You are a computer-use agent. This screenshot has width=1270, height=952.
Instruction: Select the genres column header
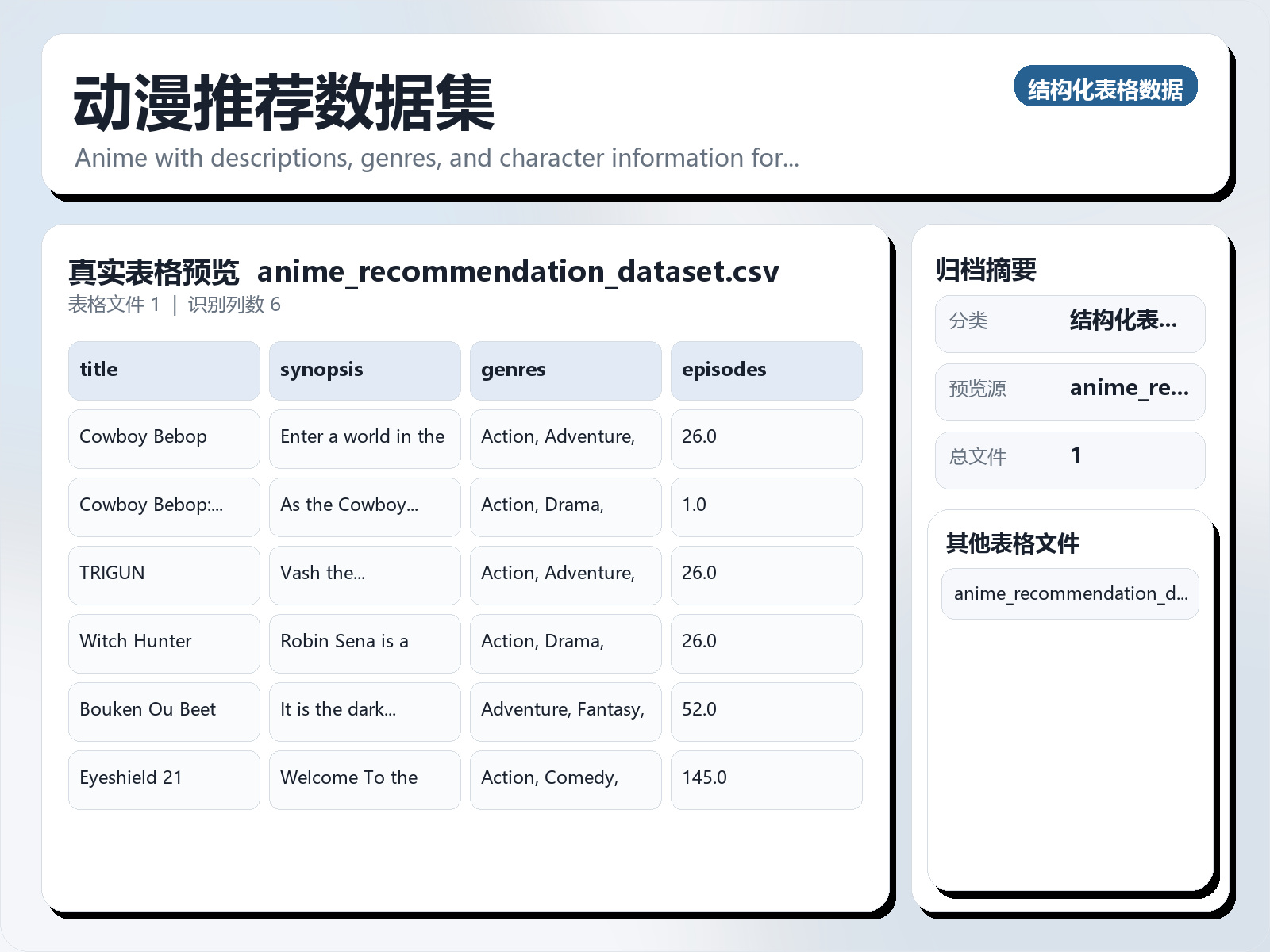565,370
